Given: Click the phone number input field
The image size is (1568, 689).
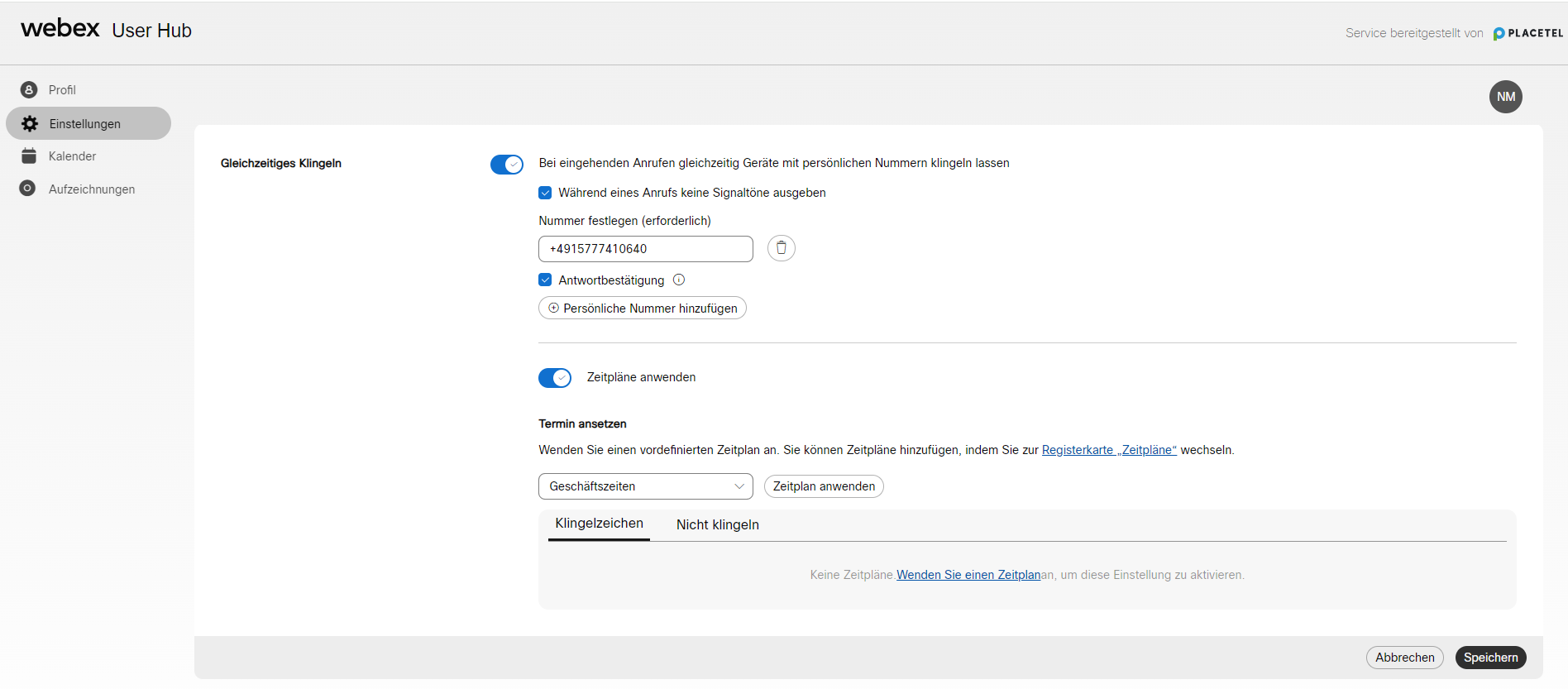Looking at the screenshot, I should (645, 249).
